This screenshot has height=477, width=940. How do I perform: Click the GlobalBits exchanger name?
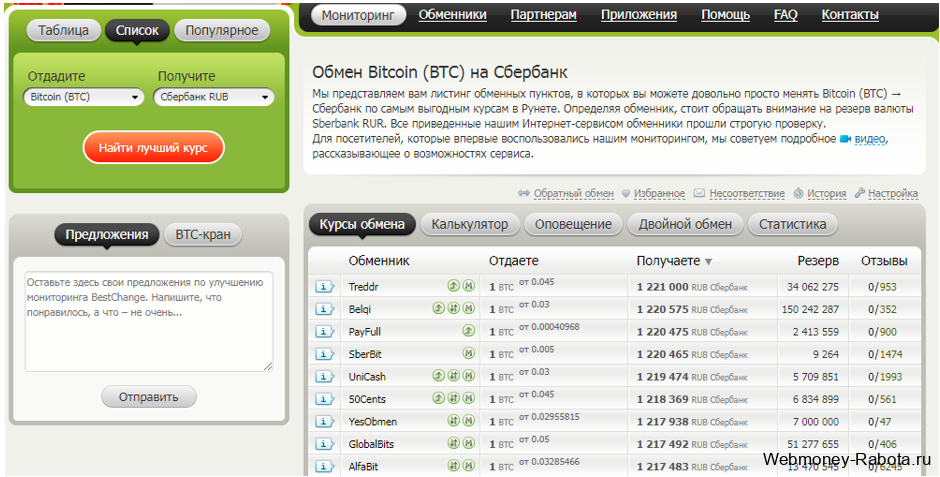click(371, 444)
